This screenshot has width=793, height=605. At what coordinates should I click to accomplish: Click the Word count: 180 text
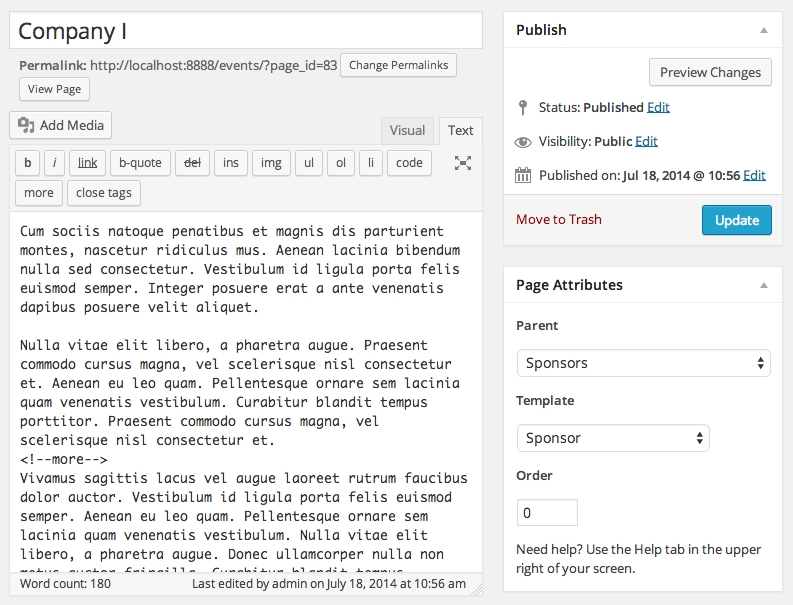pos(65,584)
